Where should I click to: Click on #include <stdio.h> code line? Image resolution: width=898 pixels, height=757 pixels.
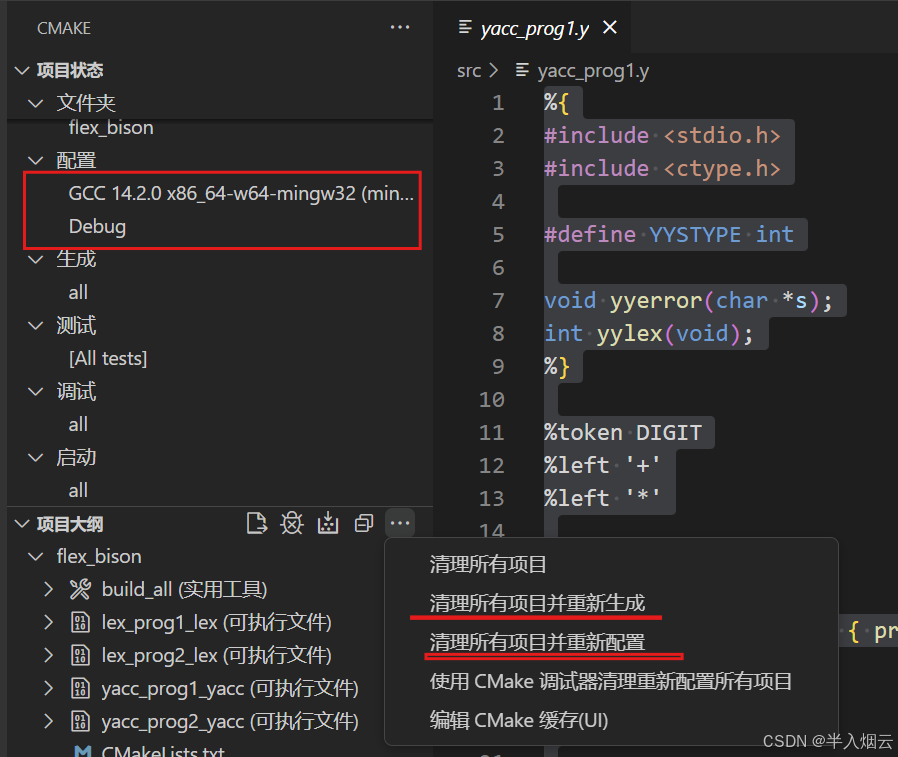pyautogui.click(x=663, y=136)
